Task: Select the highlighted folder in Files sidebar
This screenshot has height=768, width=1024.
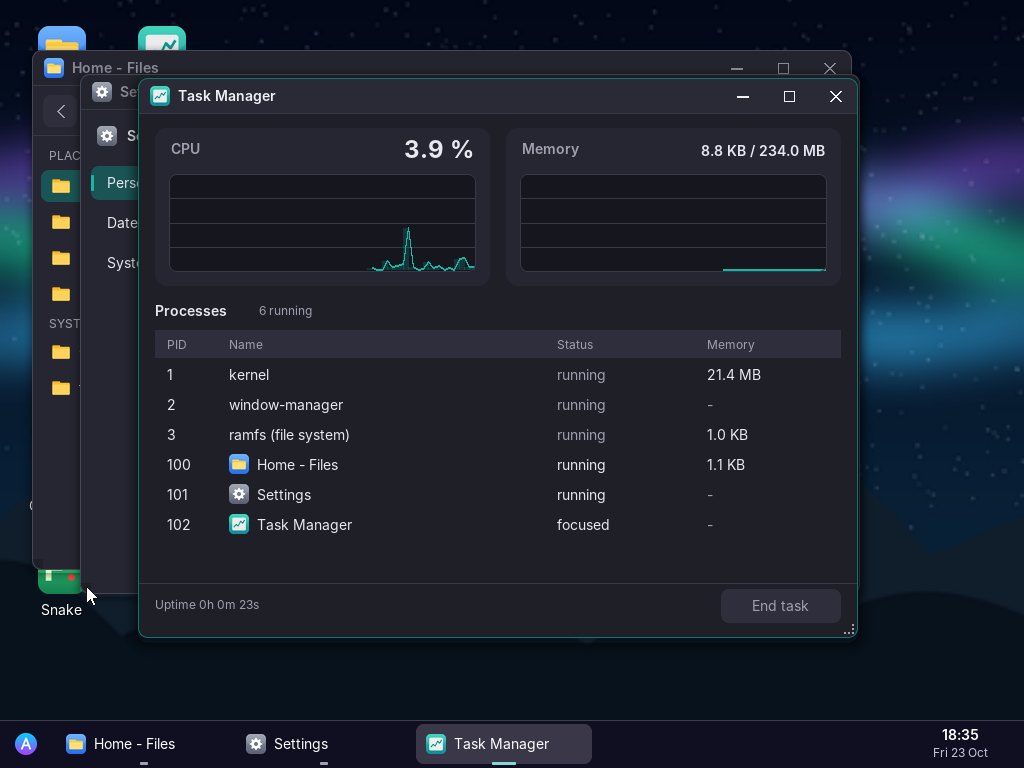Action: 61,186
